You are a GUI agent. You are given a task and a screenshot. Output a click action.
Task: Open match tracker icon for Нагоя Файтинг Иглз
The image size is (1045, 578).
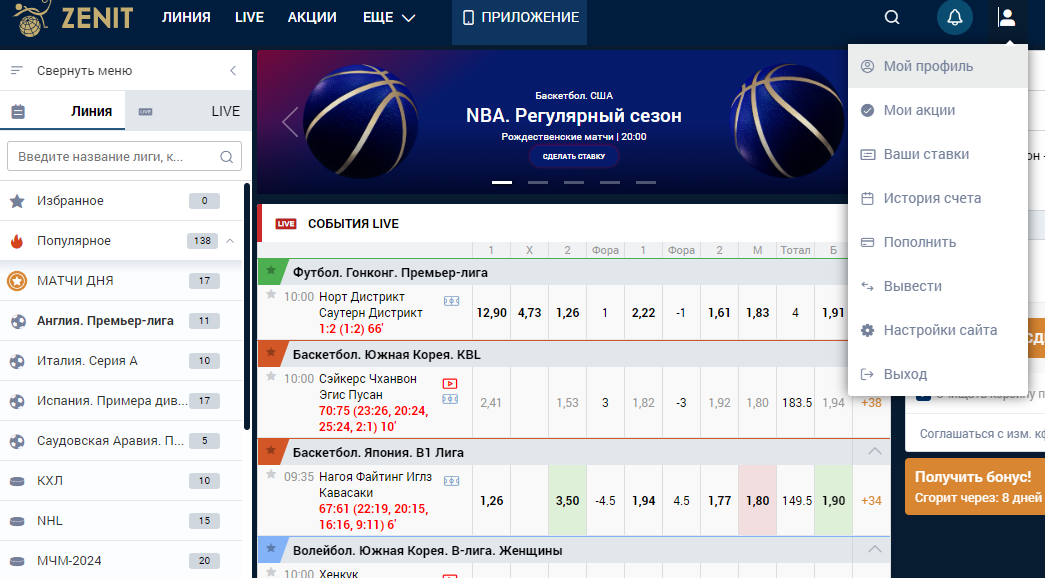tap(451, 481)
